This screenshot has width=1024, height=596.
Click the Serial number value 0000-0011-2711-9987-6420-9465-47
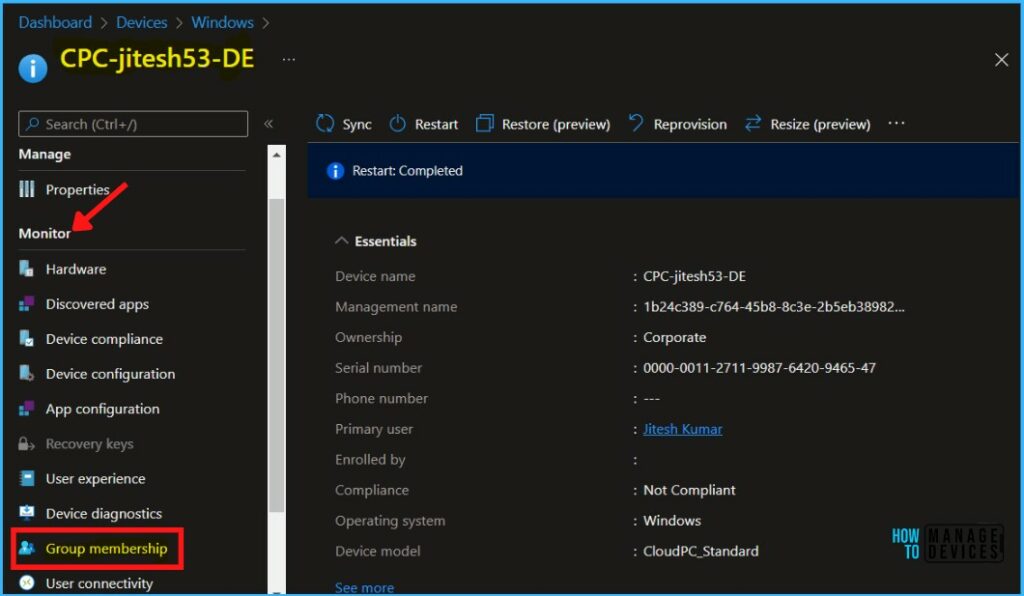pos(759,368)
